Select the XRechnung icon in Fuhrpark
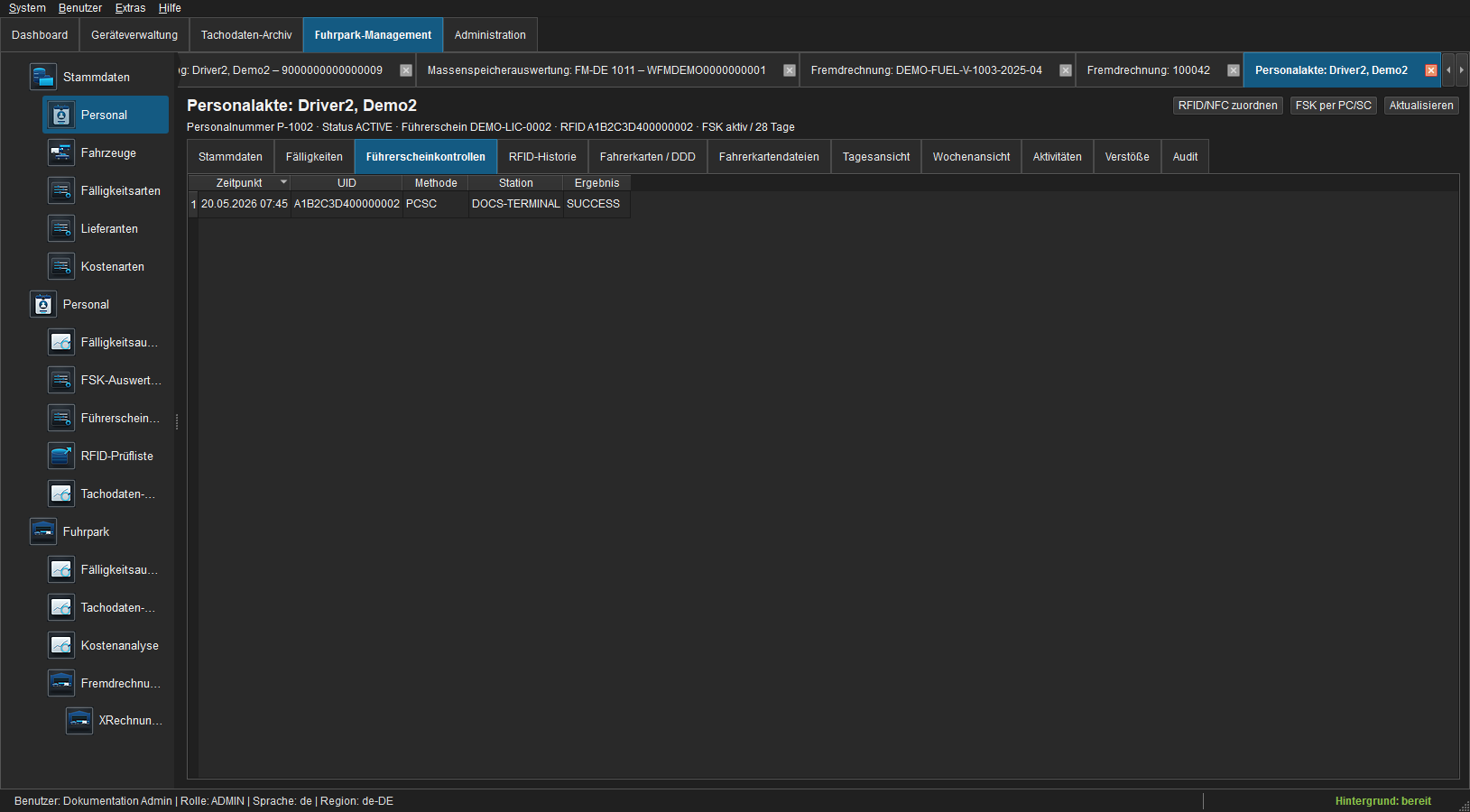This screenshot has height=812, width=1470. 79,720
